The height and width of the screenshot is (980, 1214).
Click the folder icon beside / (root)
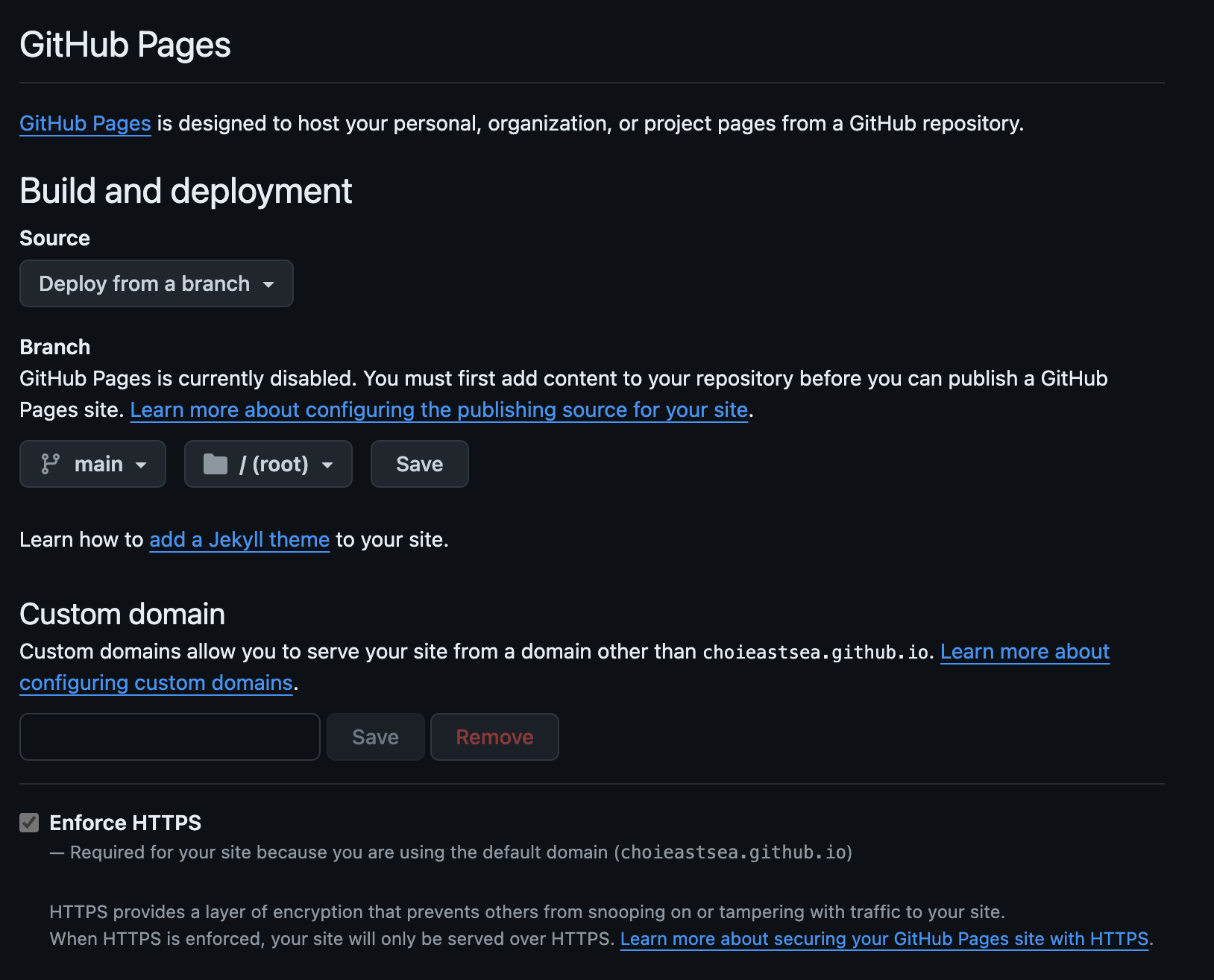pyautogui.click(x=216, y=464)
